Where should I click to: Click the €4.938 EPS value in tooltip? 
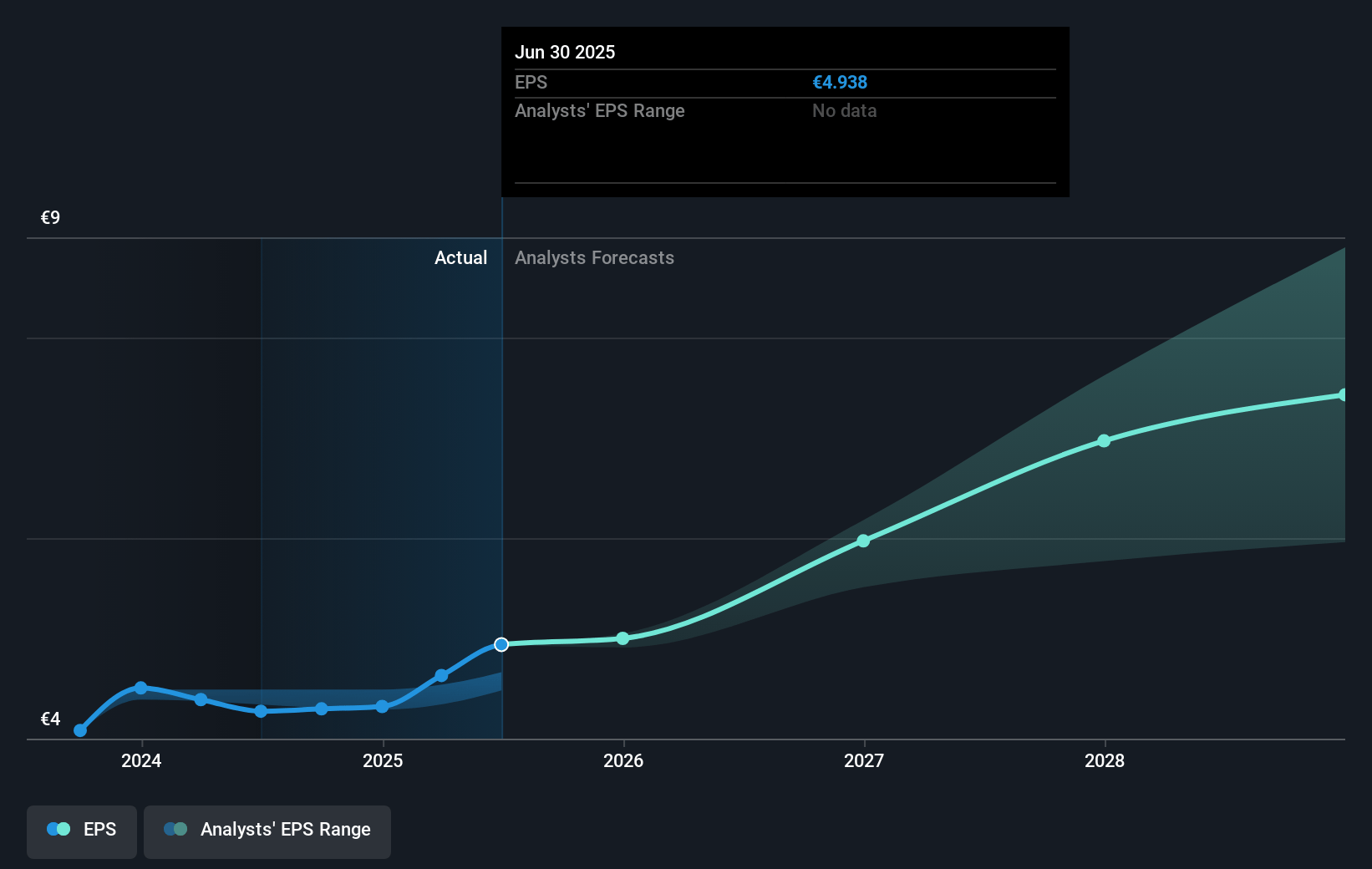coord(840,83)
